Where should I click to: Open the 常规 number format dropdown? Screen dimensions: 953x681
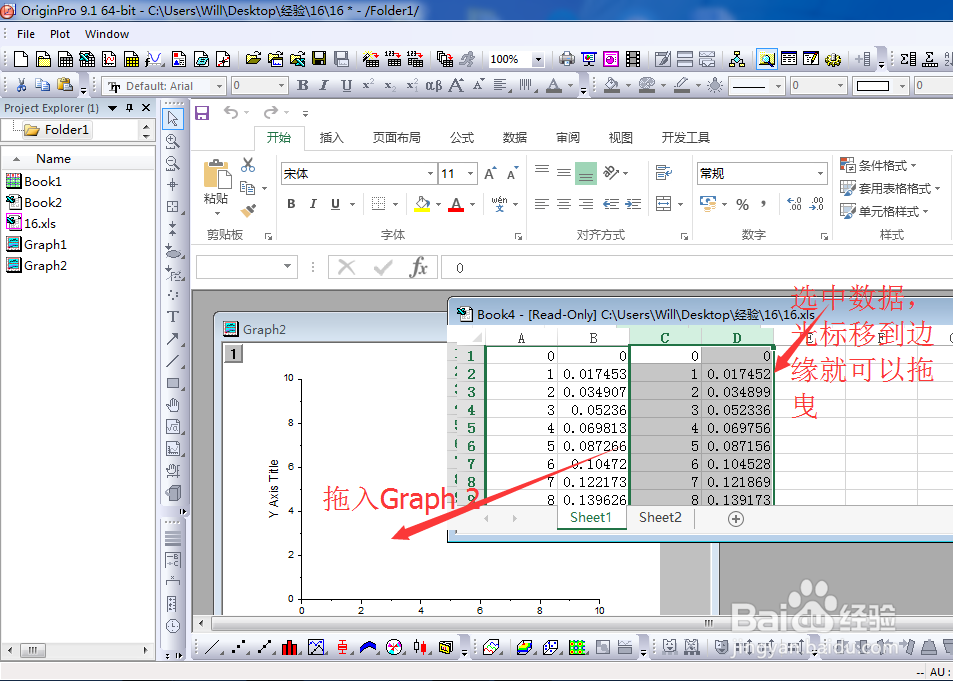[x=821, y=173]
